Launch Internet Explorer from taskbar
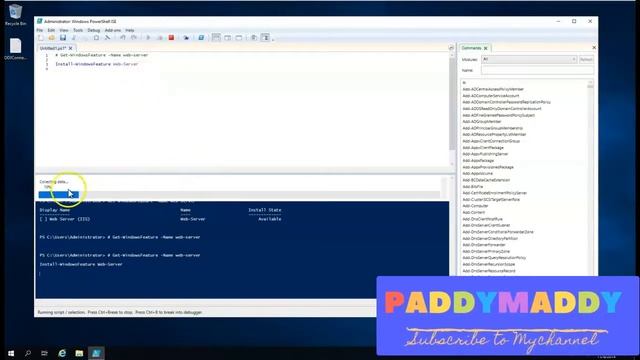This screenshot has height=360, width=640. click(x=62, y=353)
